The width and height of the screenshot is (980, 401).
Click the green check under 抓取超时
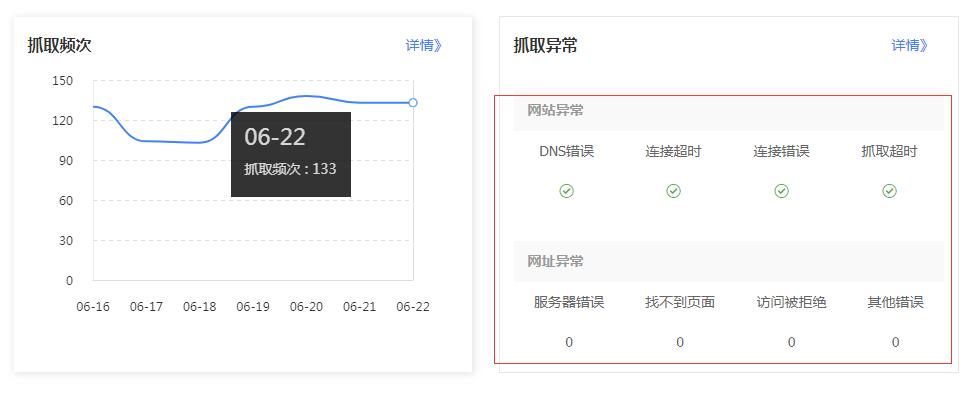pyautogui.click(x=889, y=191)
